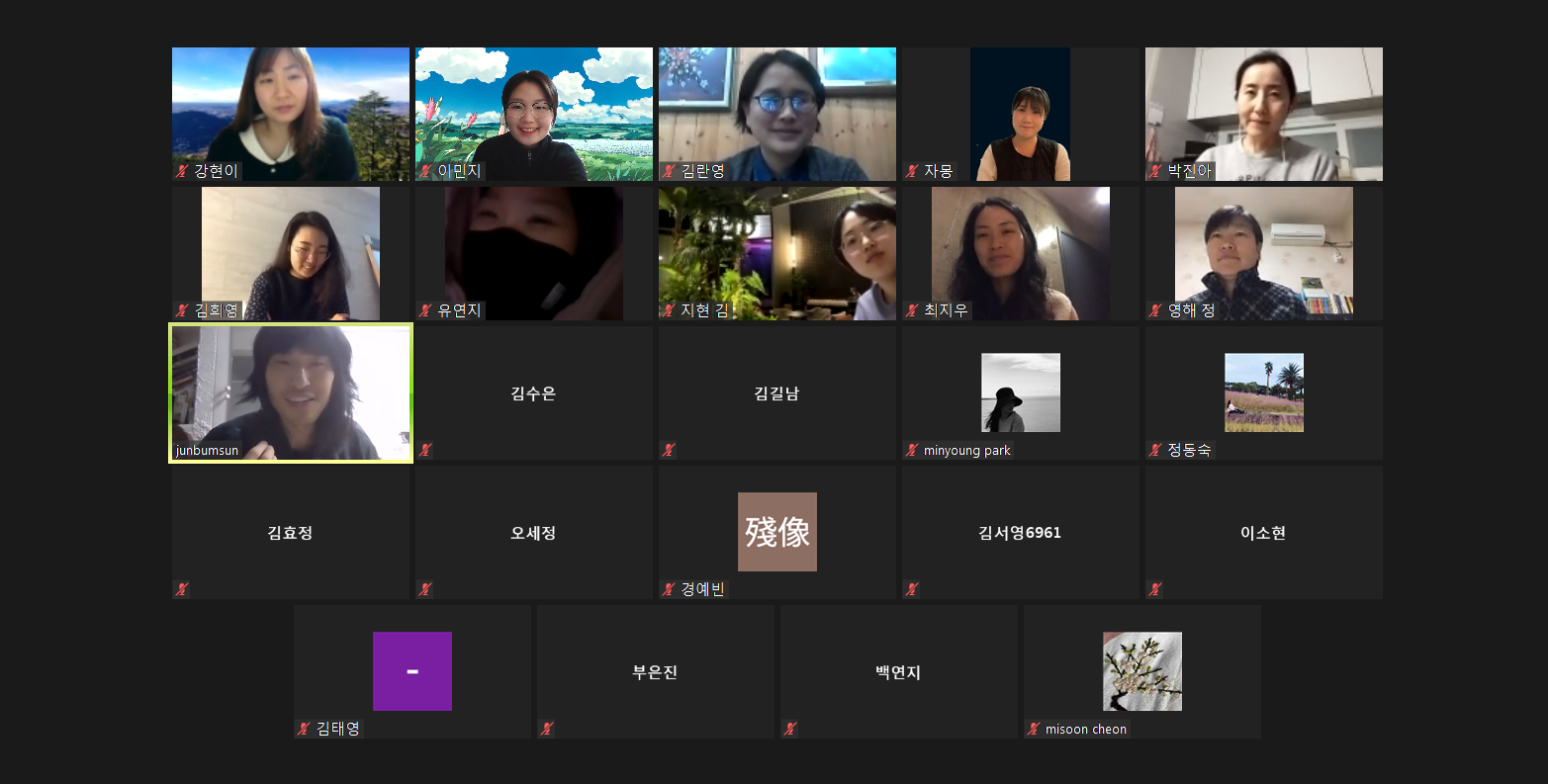Click 유연지's video showing a black mask
This screenshot has height=784, width=1548.
click(534, 253)
